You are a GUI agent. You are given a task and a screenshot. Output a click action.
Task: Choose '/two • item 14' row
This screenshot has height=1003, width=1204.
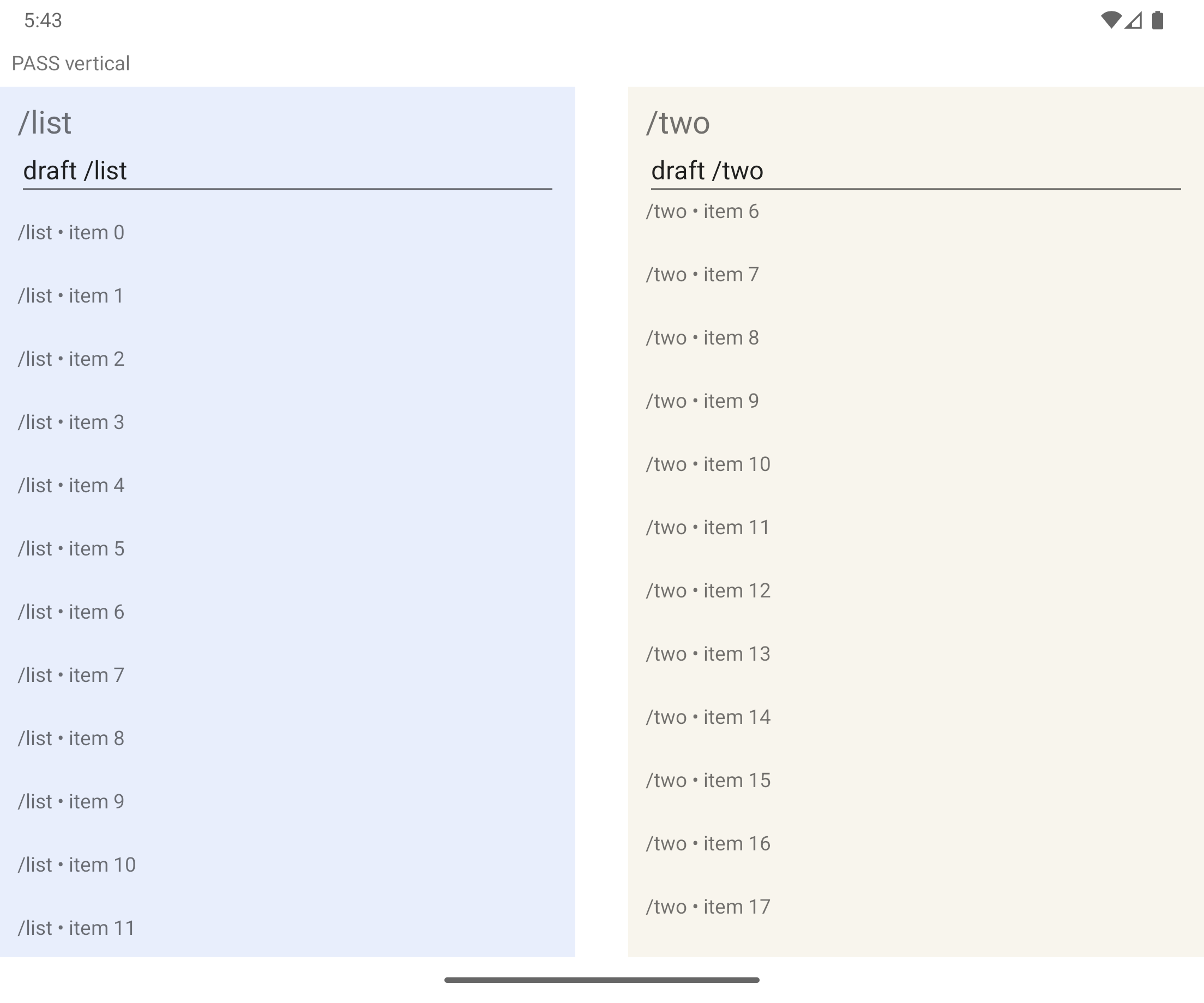(916, 717)
